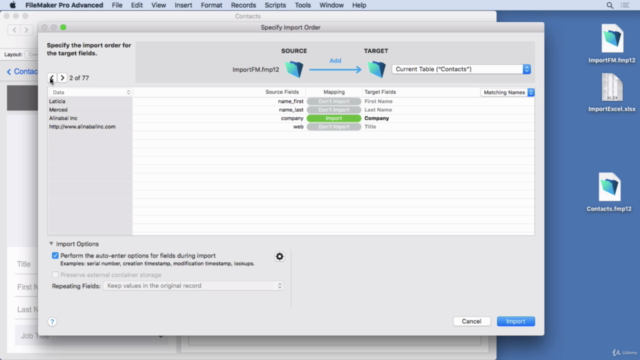Screen dimensions: 640x360
Task: Open Spotlight search in the menu bar
Action: tap(610, 5)
